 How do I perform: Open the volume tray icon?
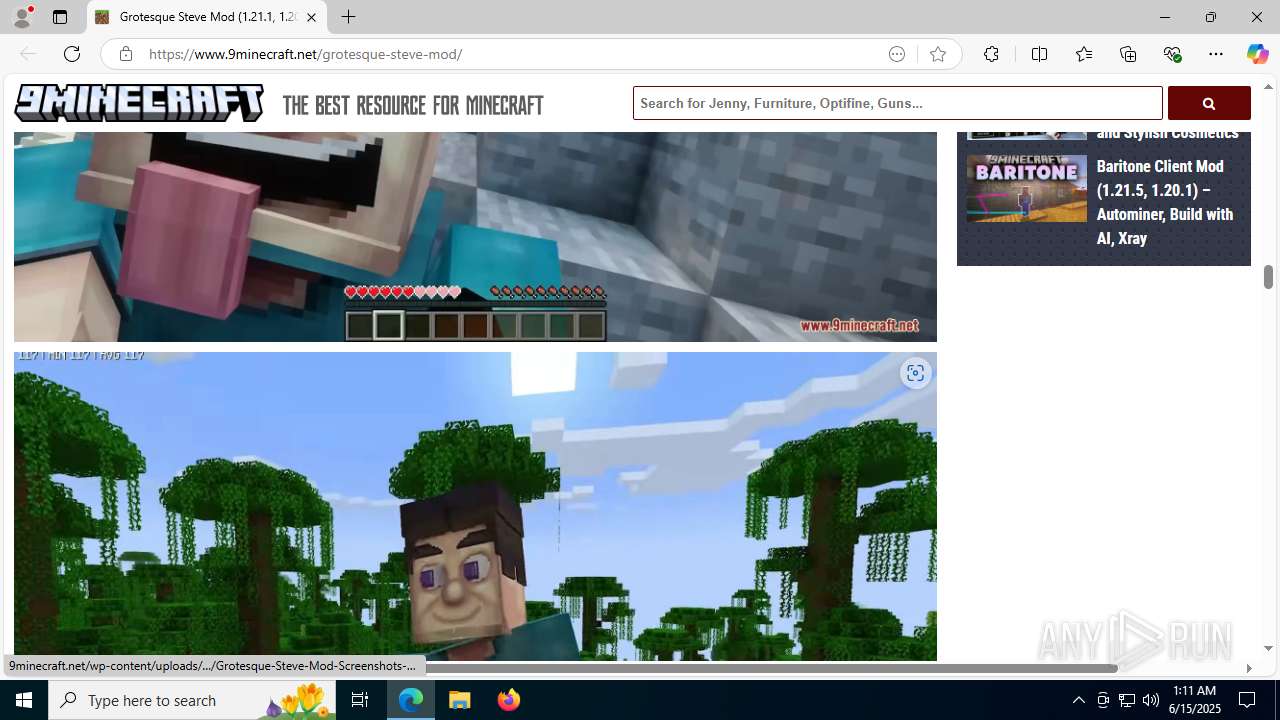pyautogui.click(x=1151, y=700)
